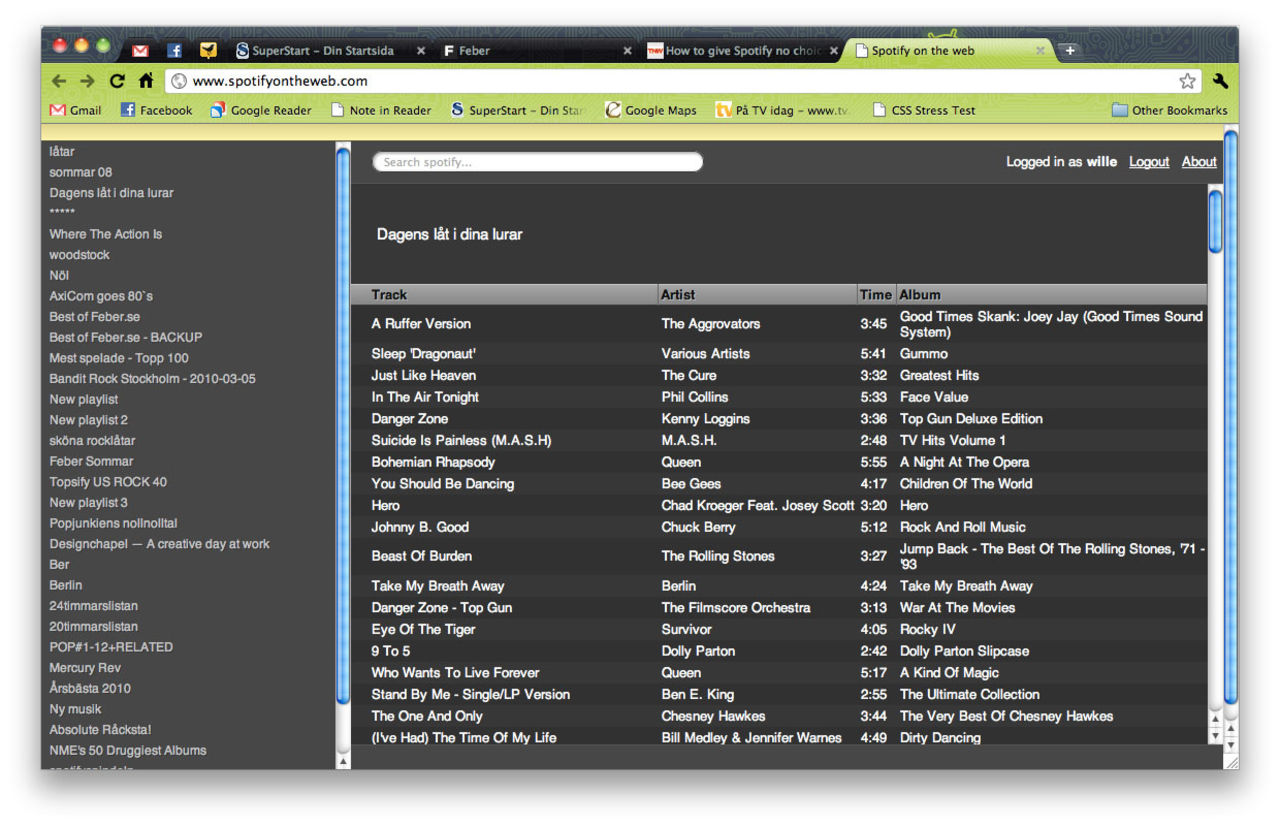Click the back navigation arrow
Viewport: 1280px width, 826px height.
click(x=58, y=80)
